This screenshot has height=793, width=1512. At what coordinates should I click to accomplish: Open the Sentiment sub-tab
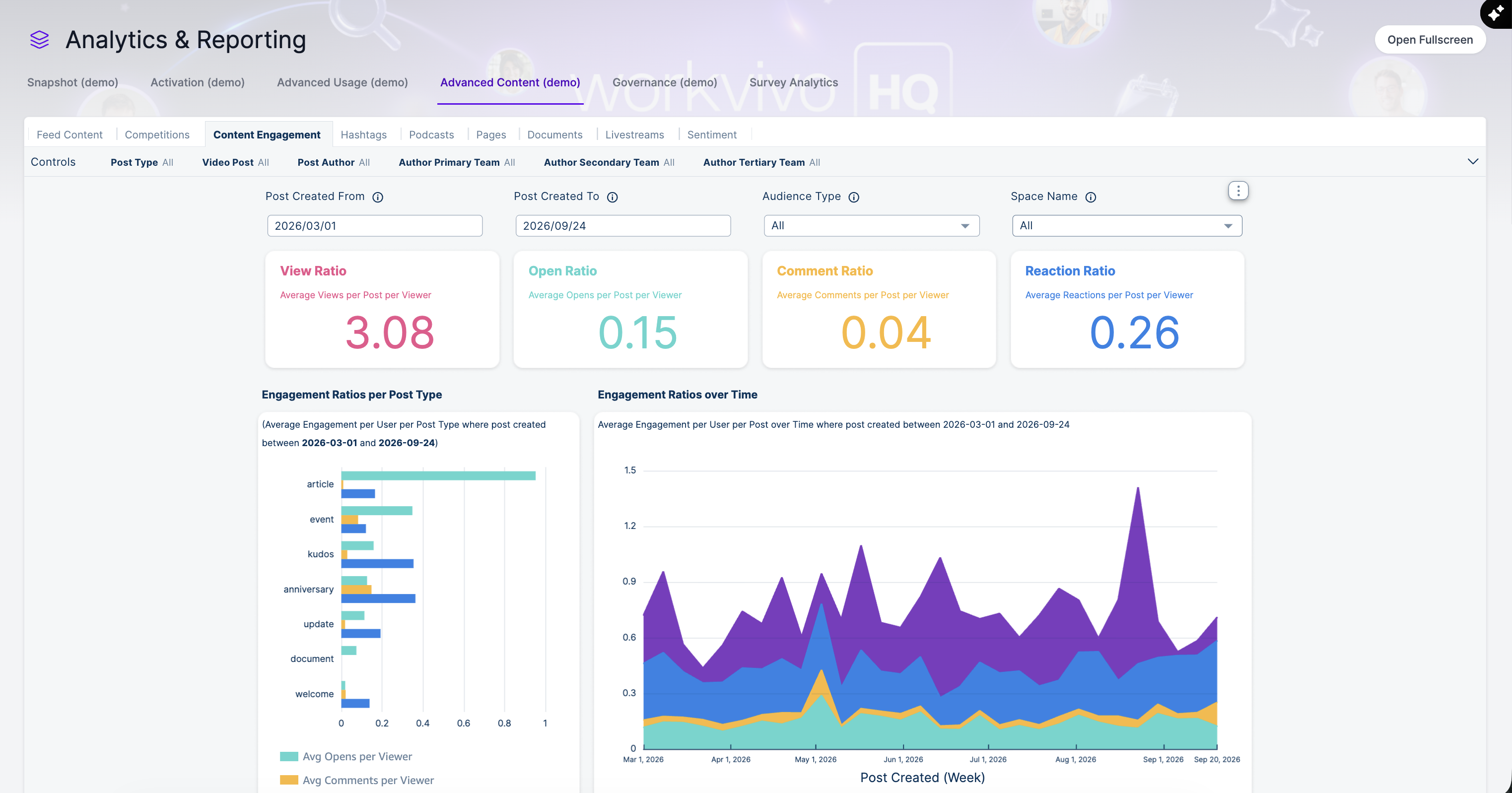click(711, 135)
